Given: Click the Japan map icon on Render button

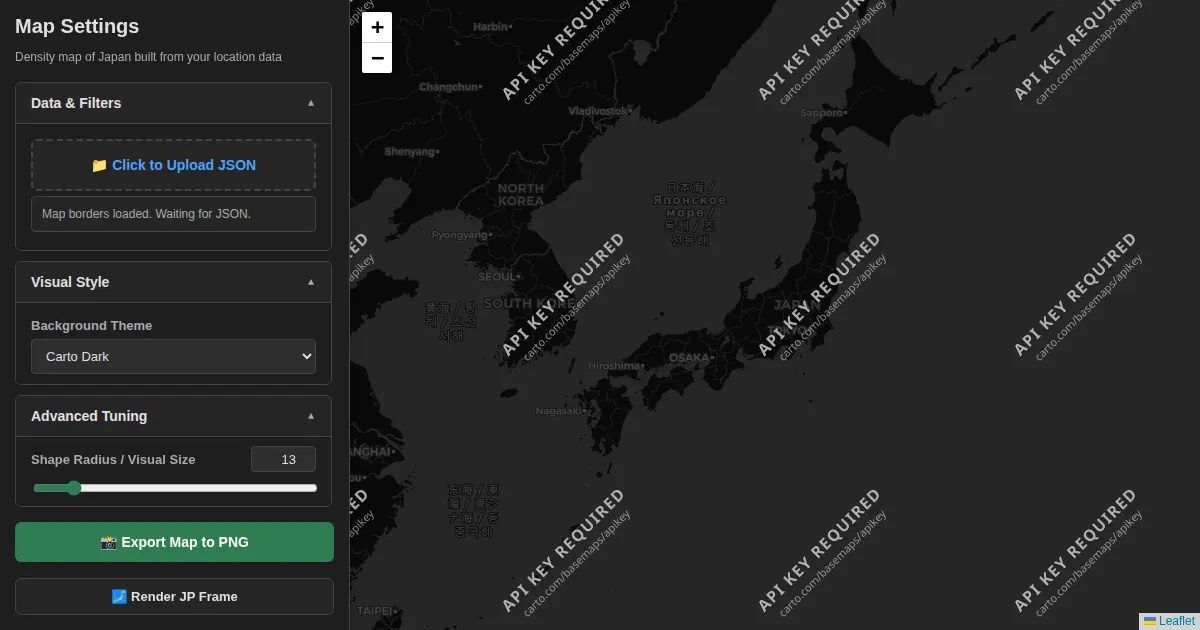Looking at the screenshot, I should 119,596.
